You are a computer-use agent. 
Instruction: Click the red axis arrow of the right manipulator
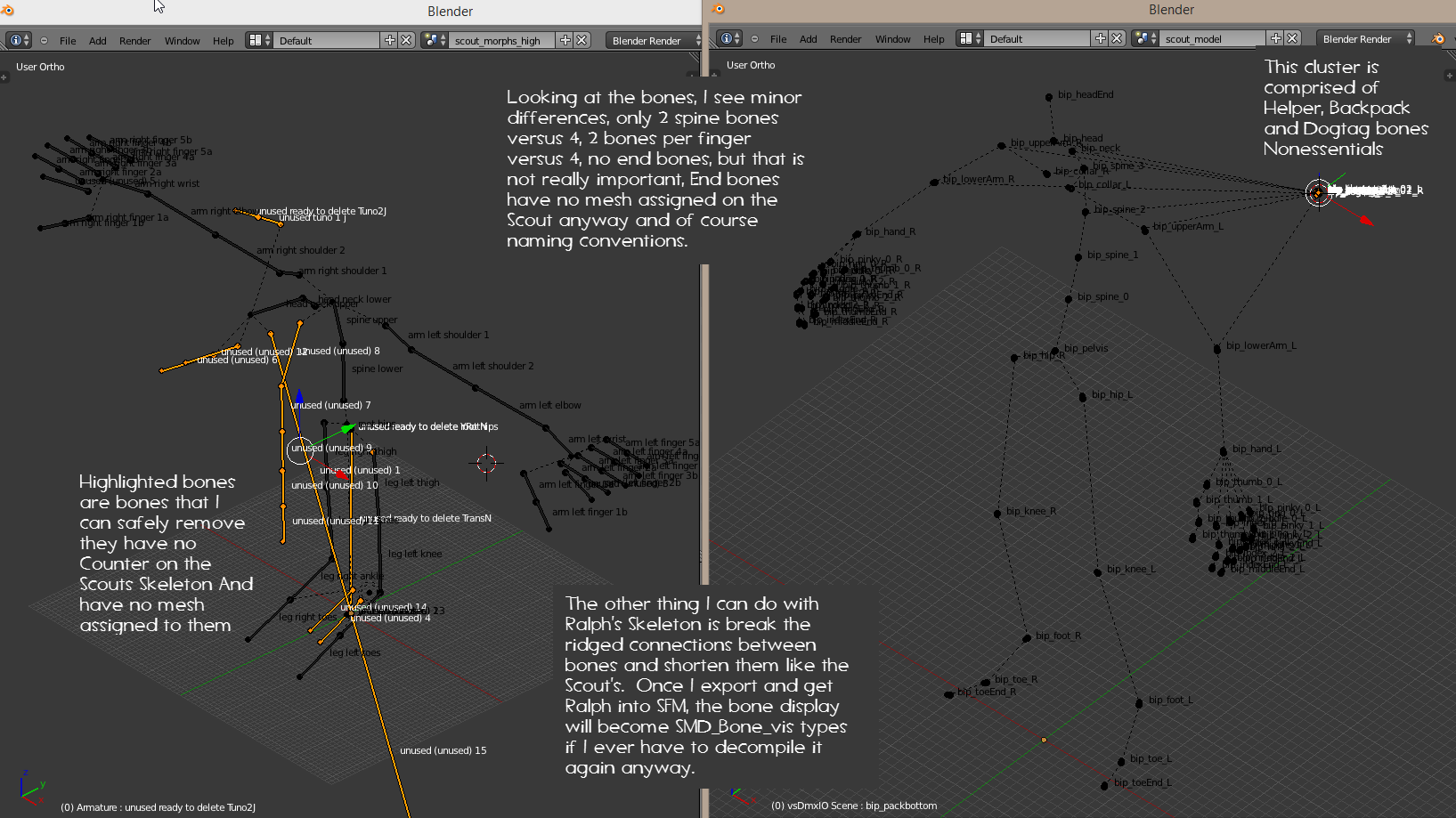coord(1366,219)
